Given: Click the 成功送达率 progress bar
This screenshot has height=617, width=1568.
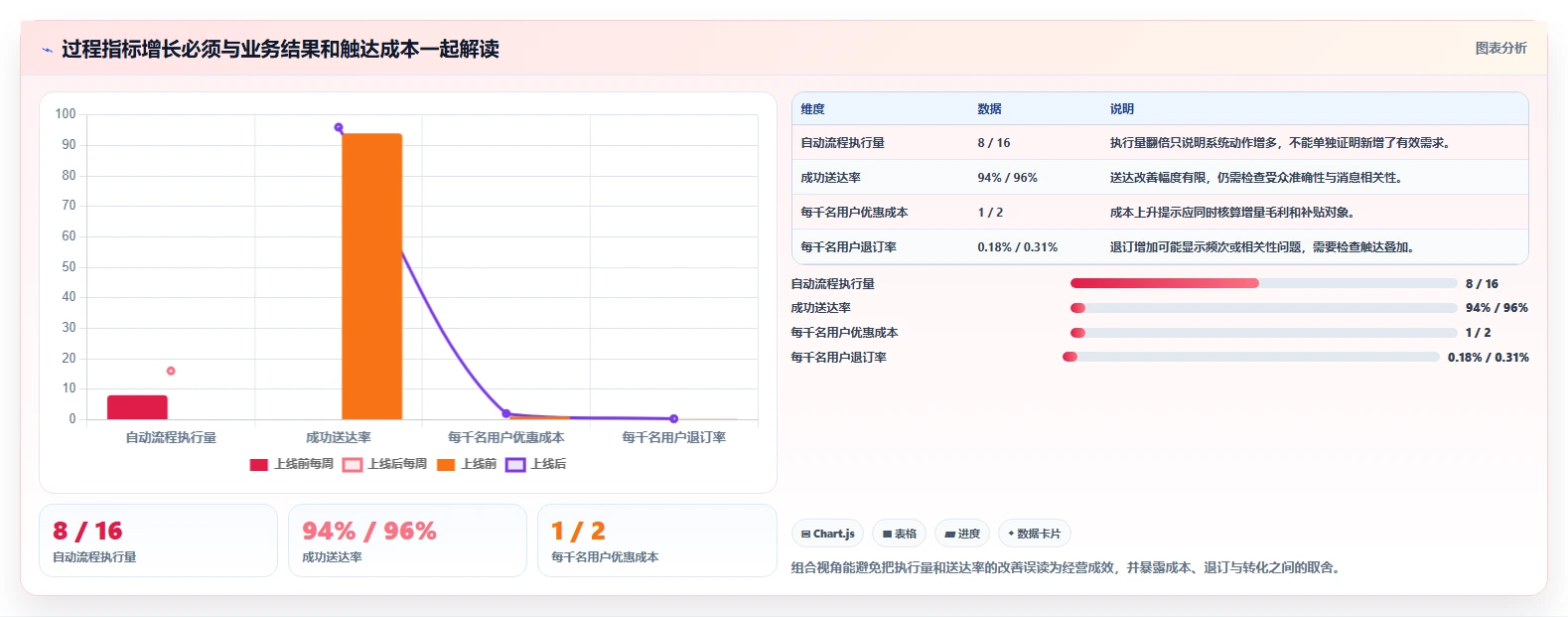Looking at the screenshot, I should (1264, 308).
